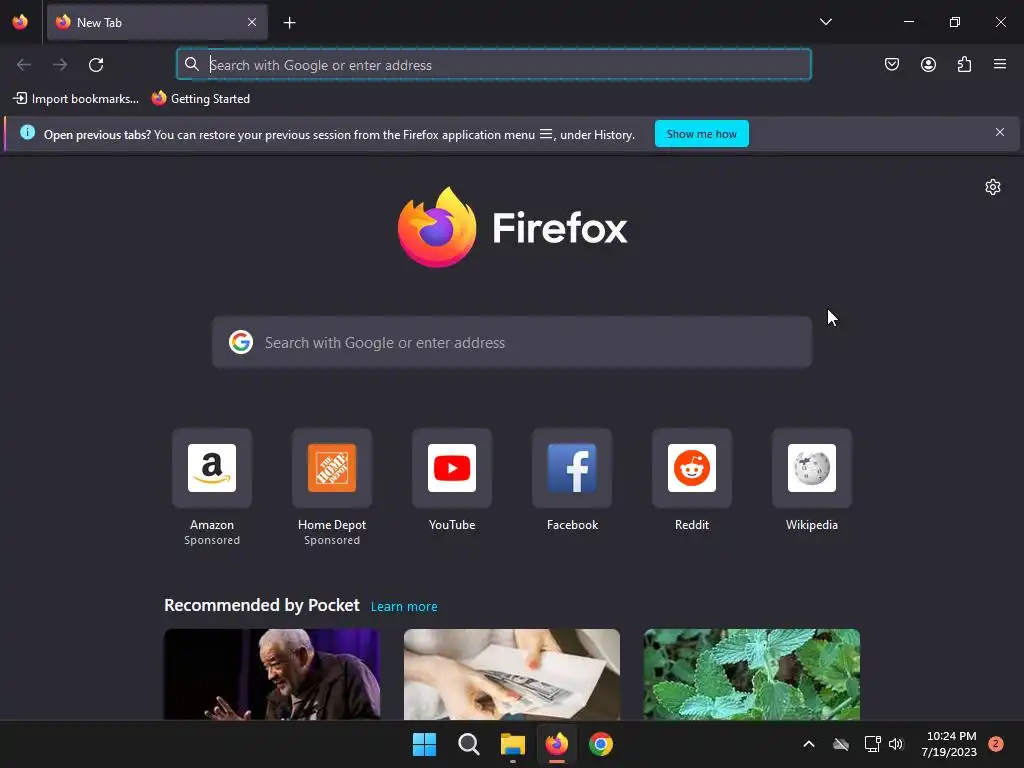
Task: Open the clock showing 10:24 PM
Action: (x=950, y=744)
